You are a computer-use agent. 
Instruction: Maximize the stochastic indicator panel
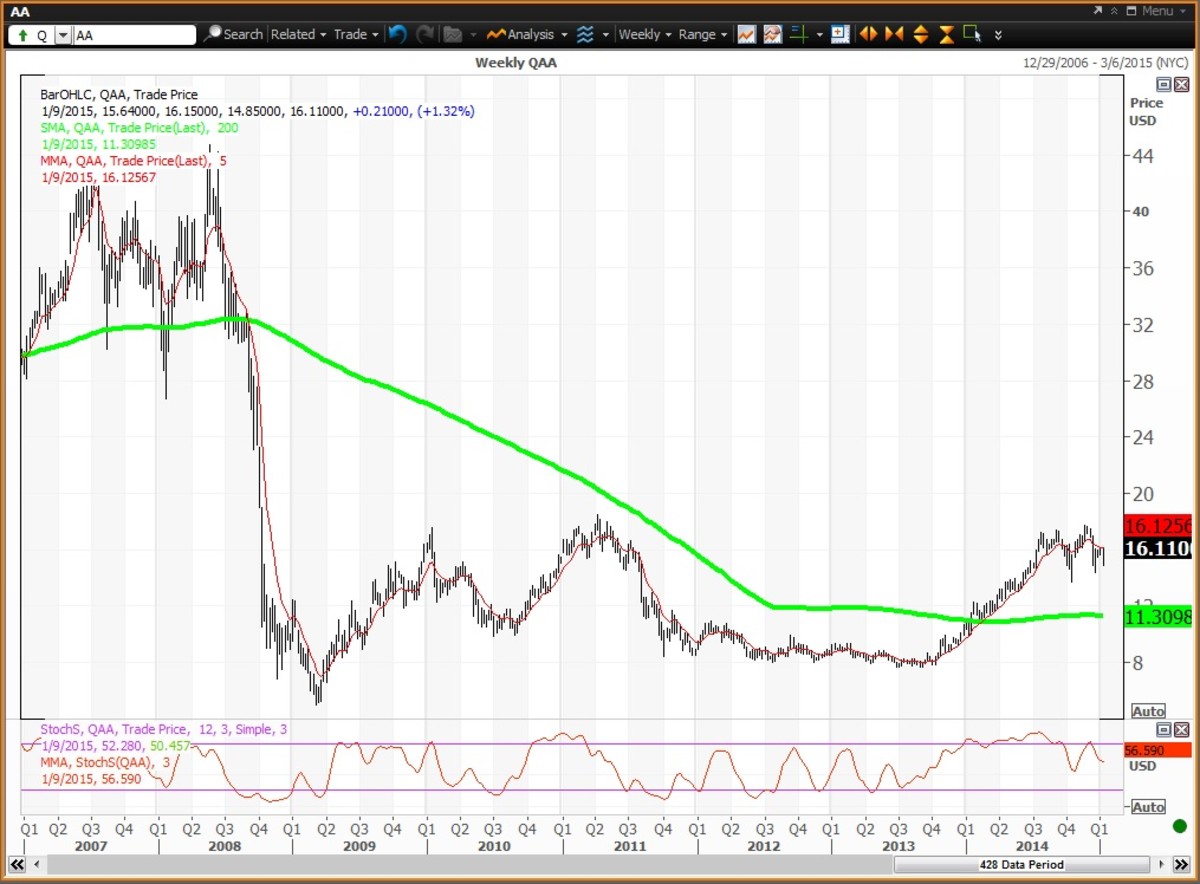(x=1164, y=730)
